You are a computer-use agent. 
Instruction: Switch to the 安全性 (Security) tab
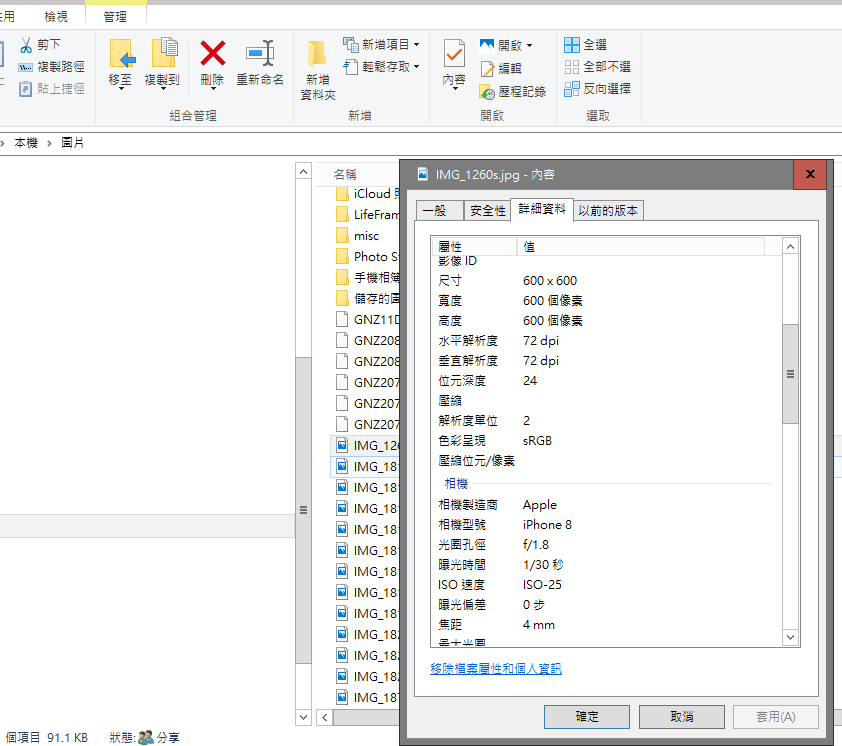click(487, 211)
